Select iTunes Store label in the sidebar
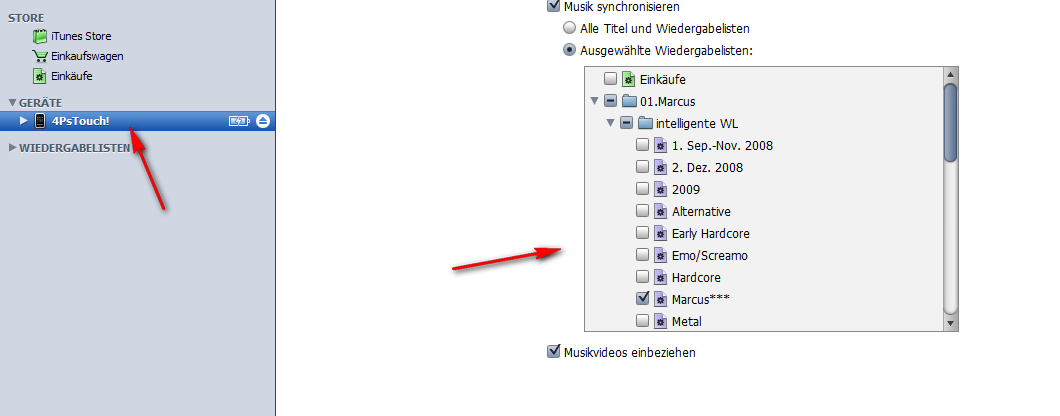Viewport: 1060px width, 416px height. point(81,37)
